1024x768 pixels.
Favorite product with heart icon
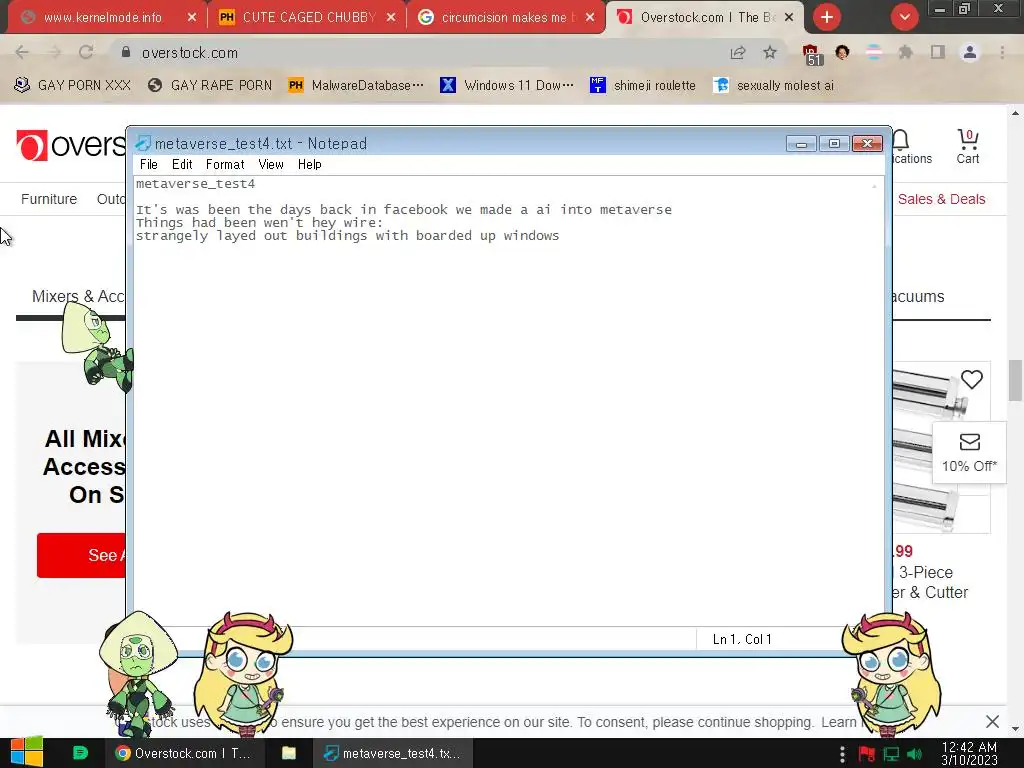coord(972,379)
